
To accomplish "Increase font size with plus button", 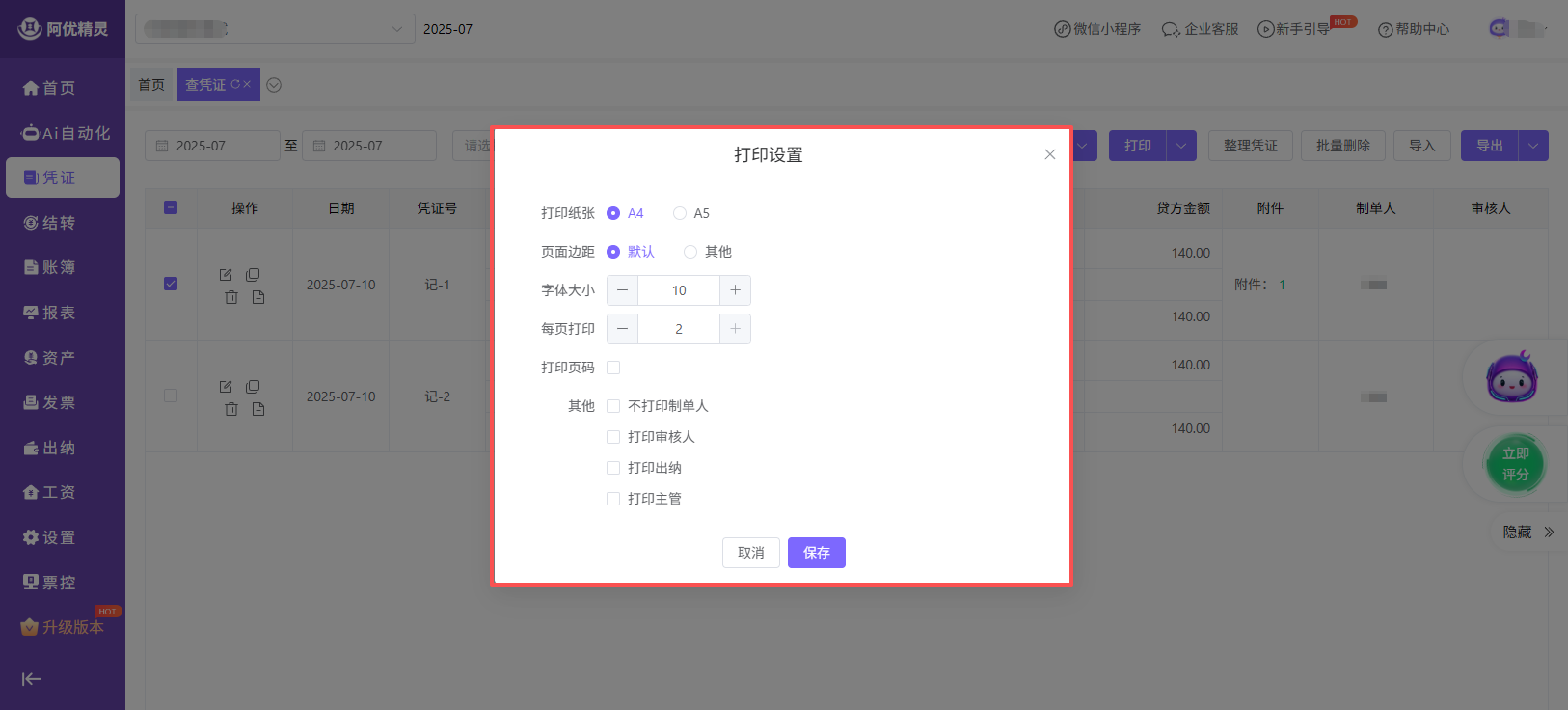I will click(735, 290).
